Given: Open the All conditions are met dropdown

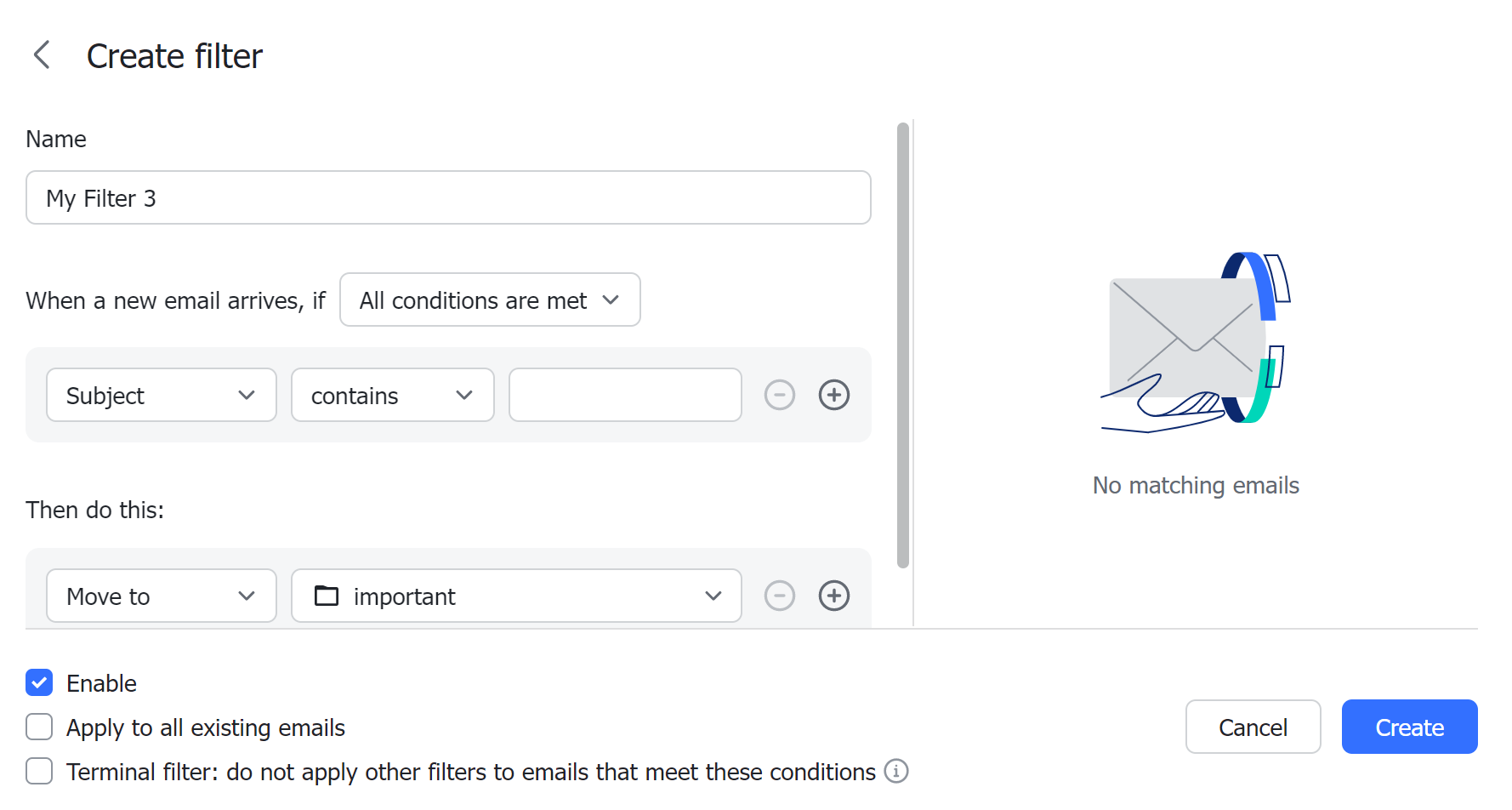Looking at the screenshot, I should click(x=489, y=299).
